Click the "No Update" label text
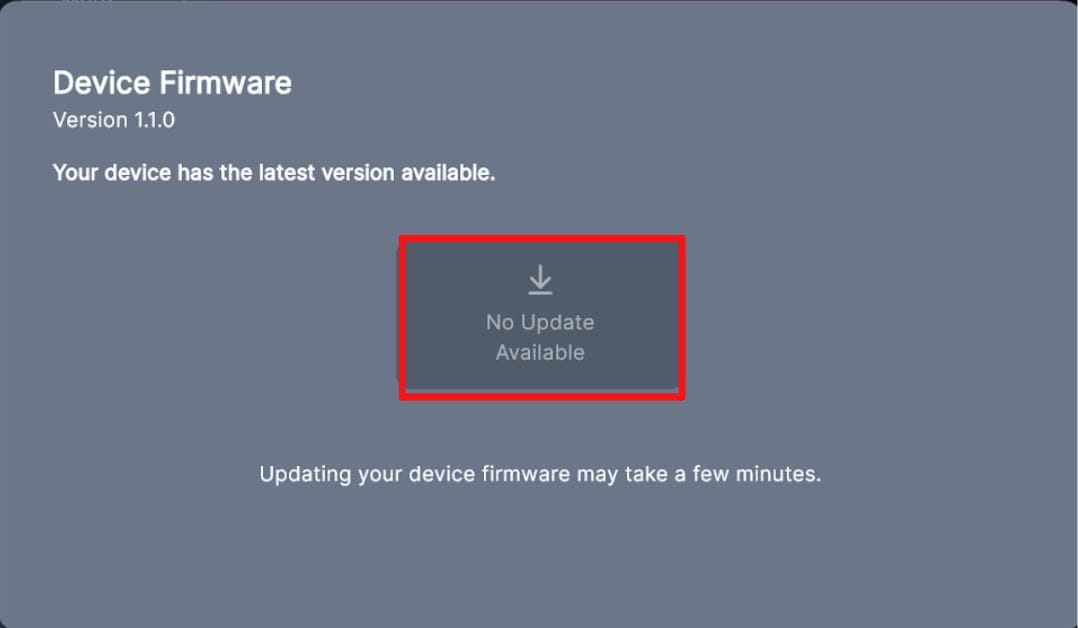The image size is (1078, 628). (540, 322)
